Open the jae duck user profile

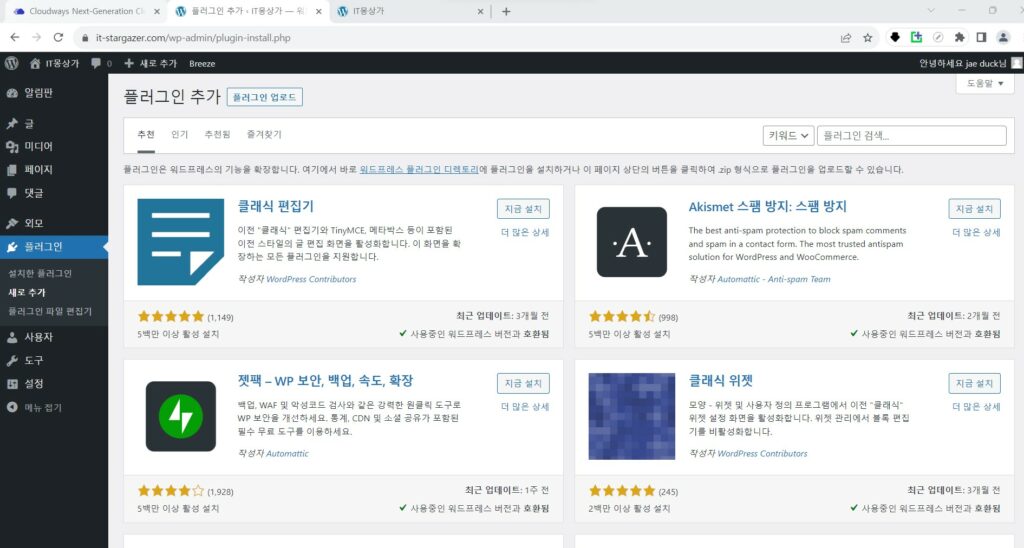pos(970,63)
